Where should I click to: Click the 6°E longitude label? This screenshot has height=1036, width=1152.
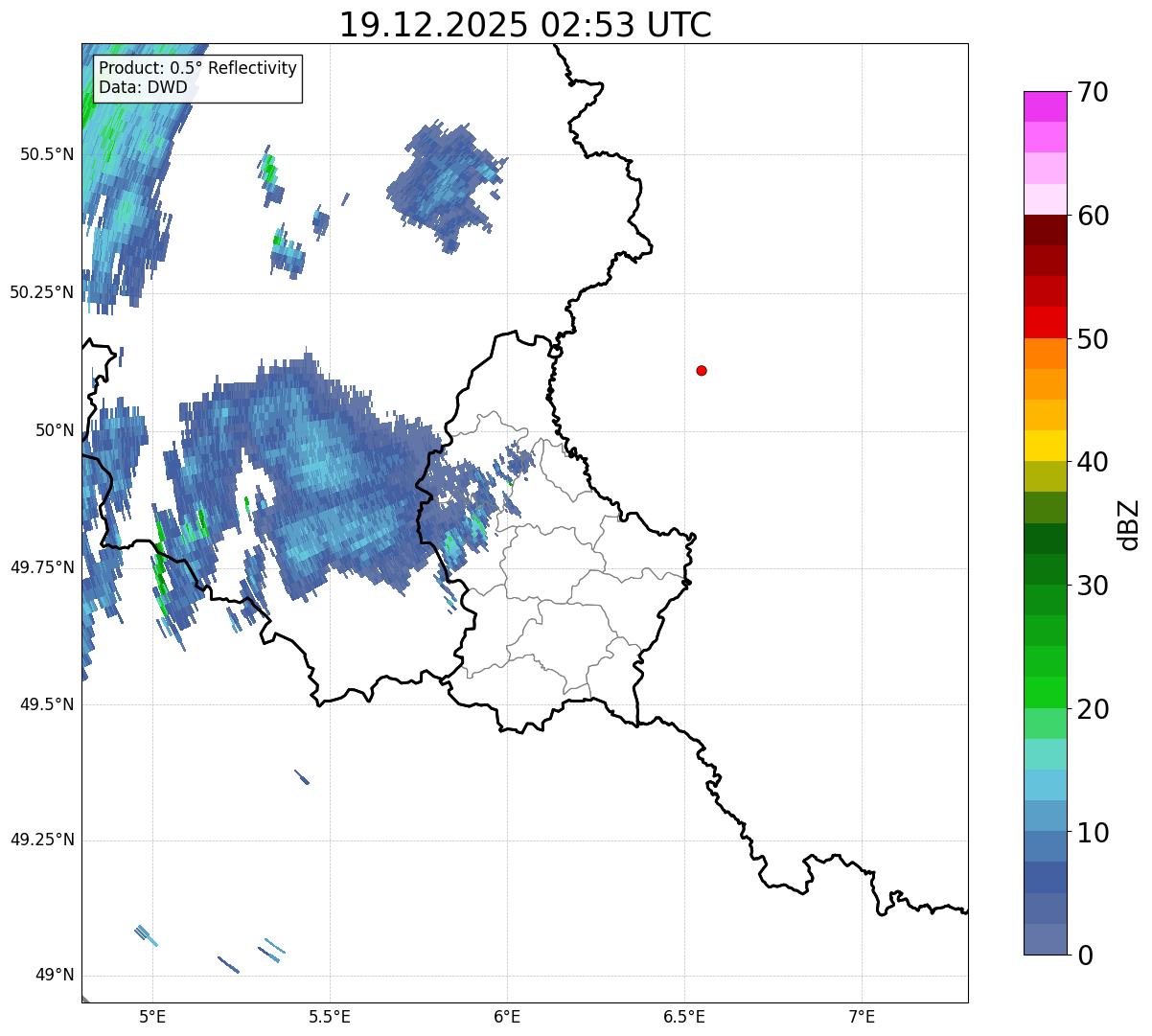(507, 1016)
